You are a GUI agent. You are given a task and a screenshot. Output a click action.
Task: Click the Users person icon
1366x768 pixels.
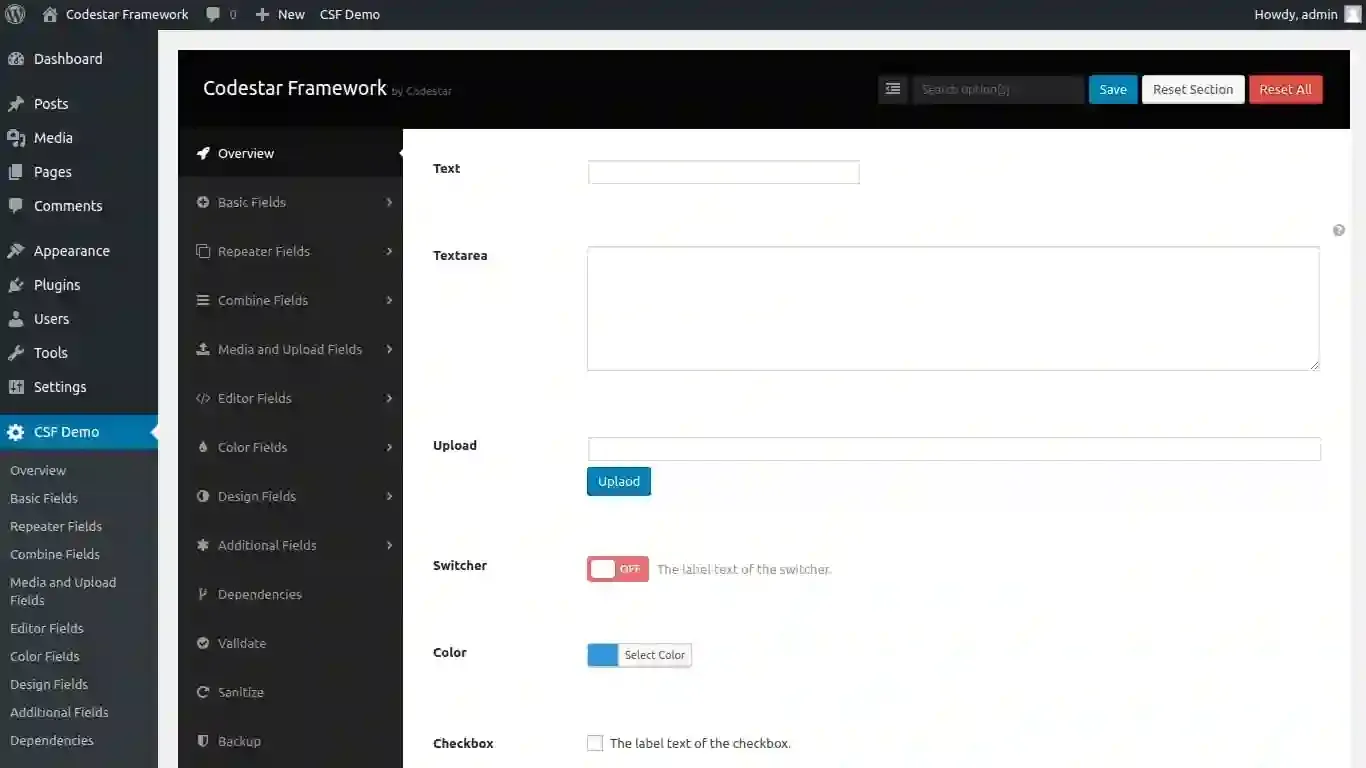[x=16, y=319]
